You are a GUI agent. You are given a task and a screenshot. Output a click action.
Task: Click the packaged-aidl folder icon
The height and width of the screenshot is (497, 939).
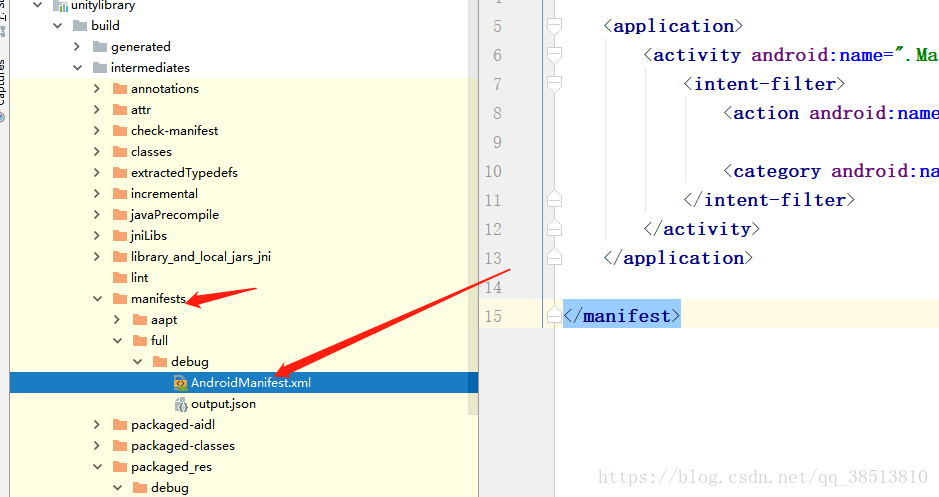click(120, 425)
